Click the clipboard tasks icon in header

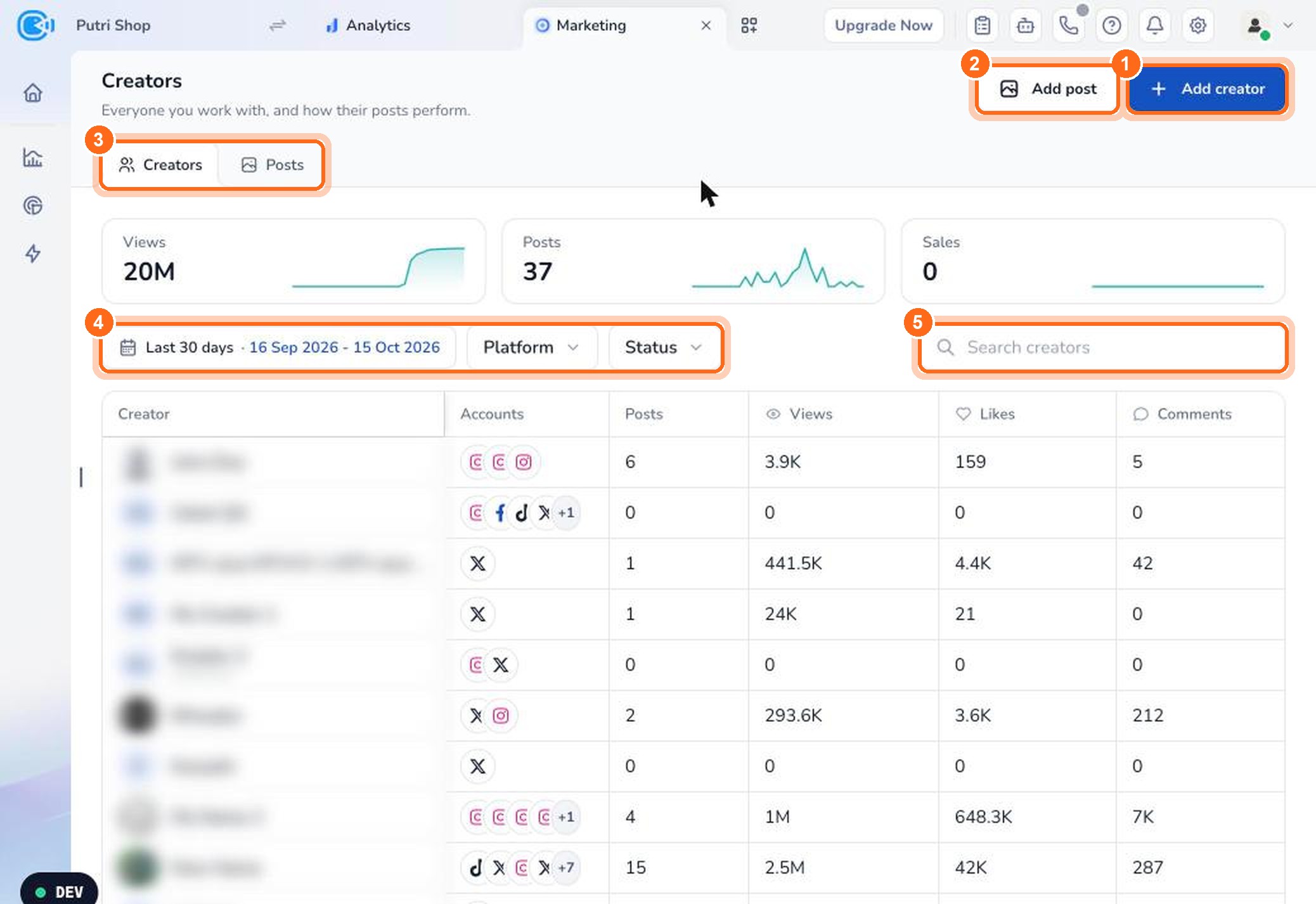pyautogui.click(x=983, y=25)
